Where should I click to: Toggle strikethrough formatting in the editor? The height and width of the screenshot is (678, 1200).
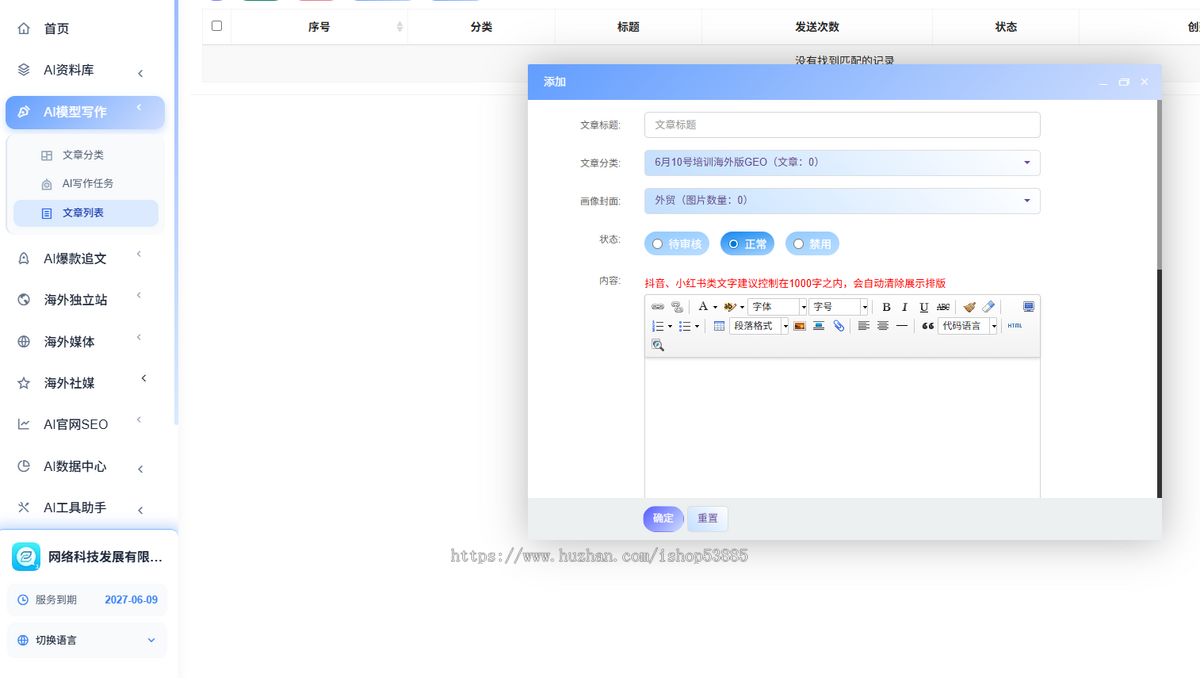pos(943,307)
